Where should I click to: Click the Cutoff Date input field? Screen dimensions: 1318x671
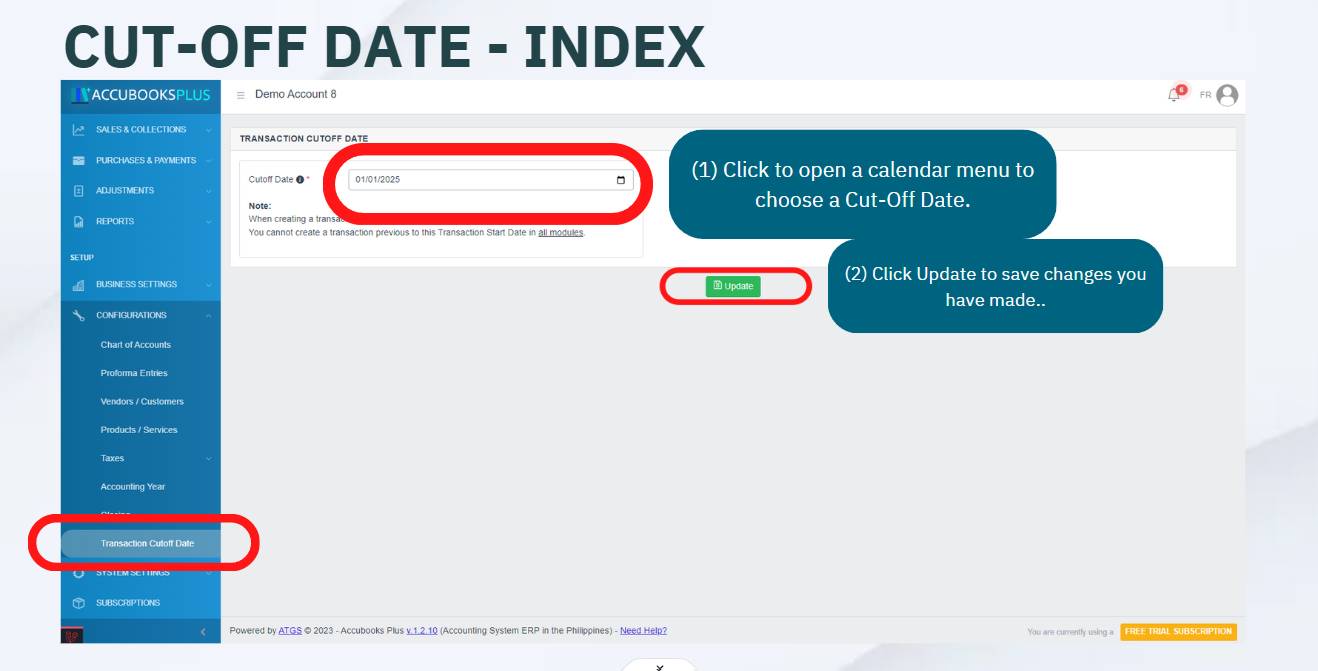tap(491, 180)
